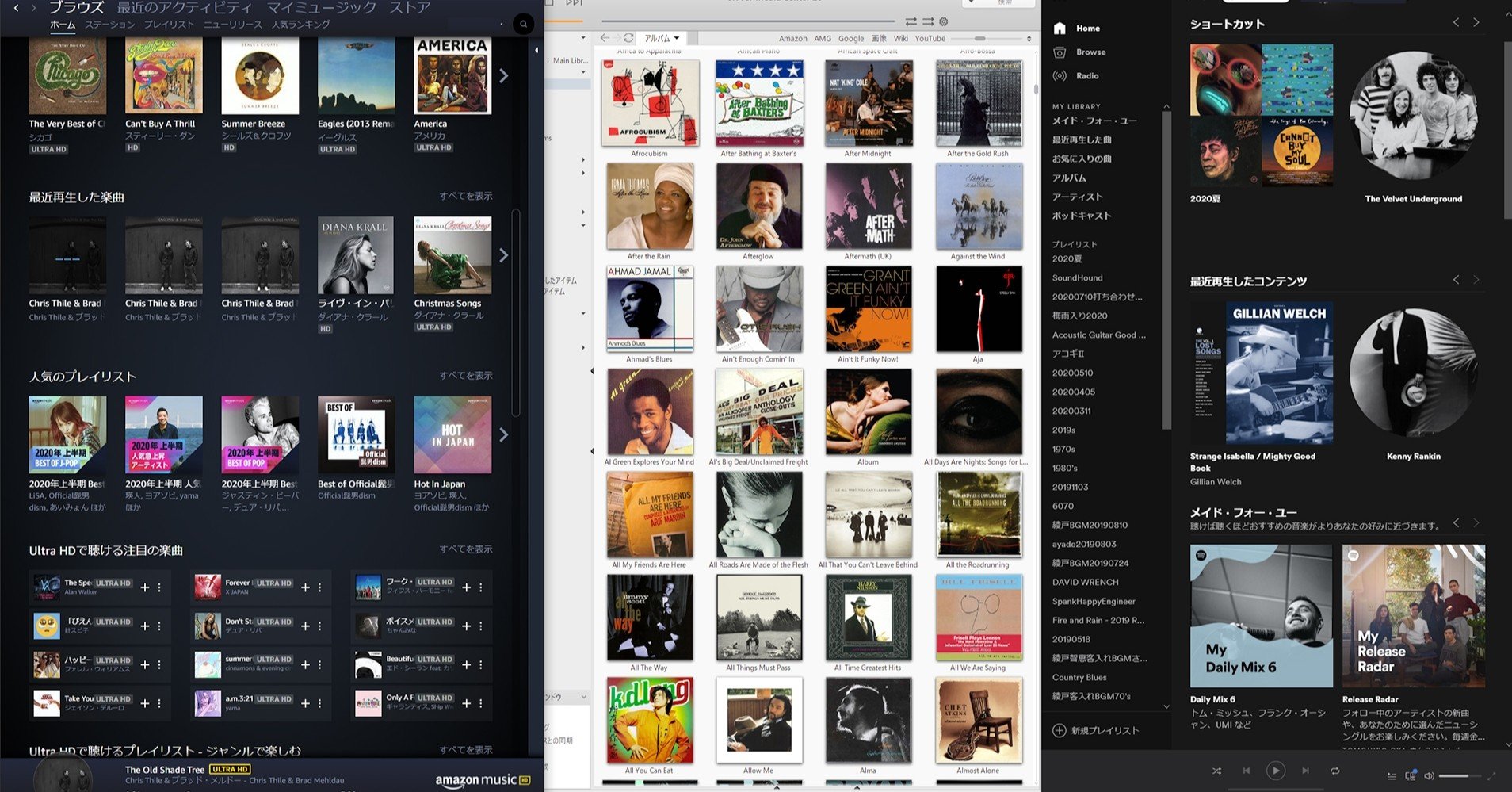This screenshot has width=1512, height=792.
Task: Play the current track in Spotify
Action: pos(1276,771)
